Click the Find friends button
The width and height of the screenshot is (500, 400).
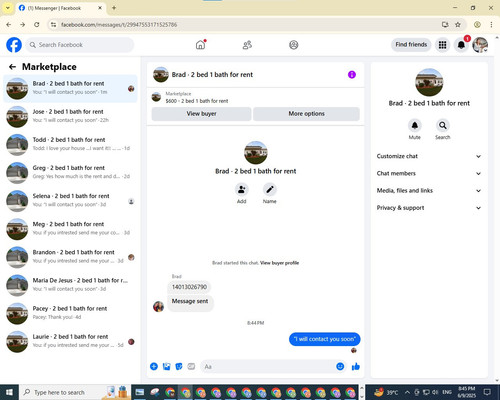411,45
